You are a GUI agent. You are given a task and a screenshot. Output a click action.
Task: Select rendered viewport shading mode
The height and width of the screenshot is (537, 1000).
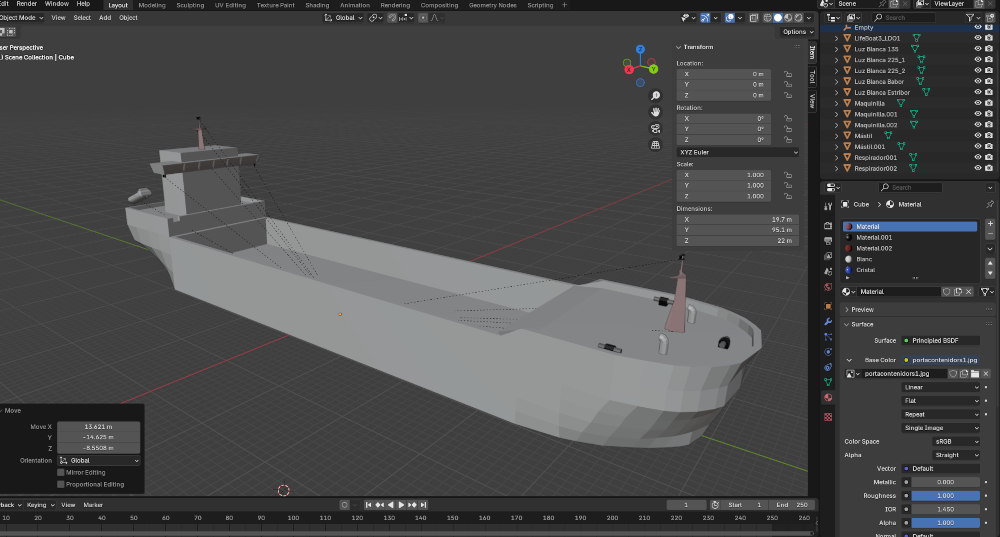tap(798, 18)
